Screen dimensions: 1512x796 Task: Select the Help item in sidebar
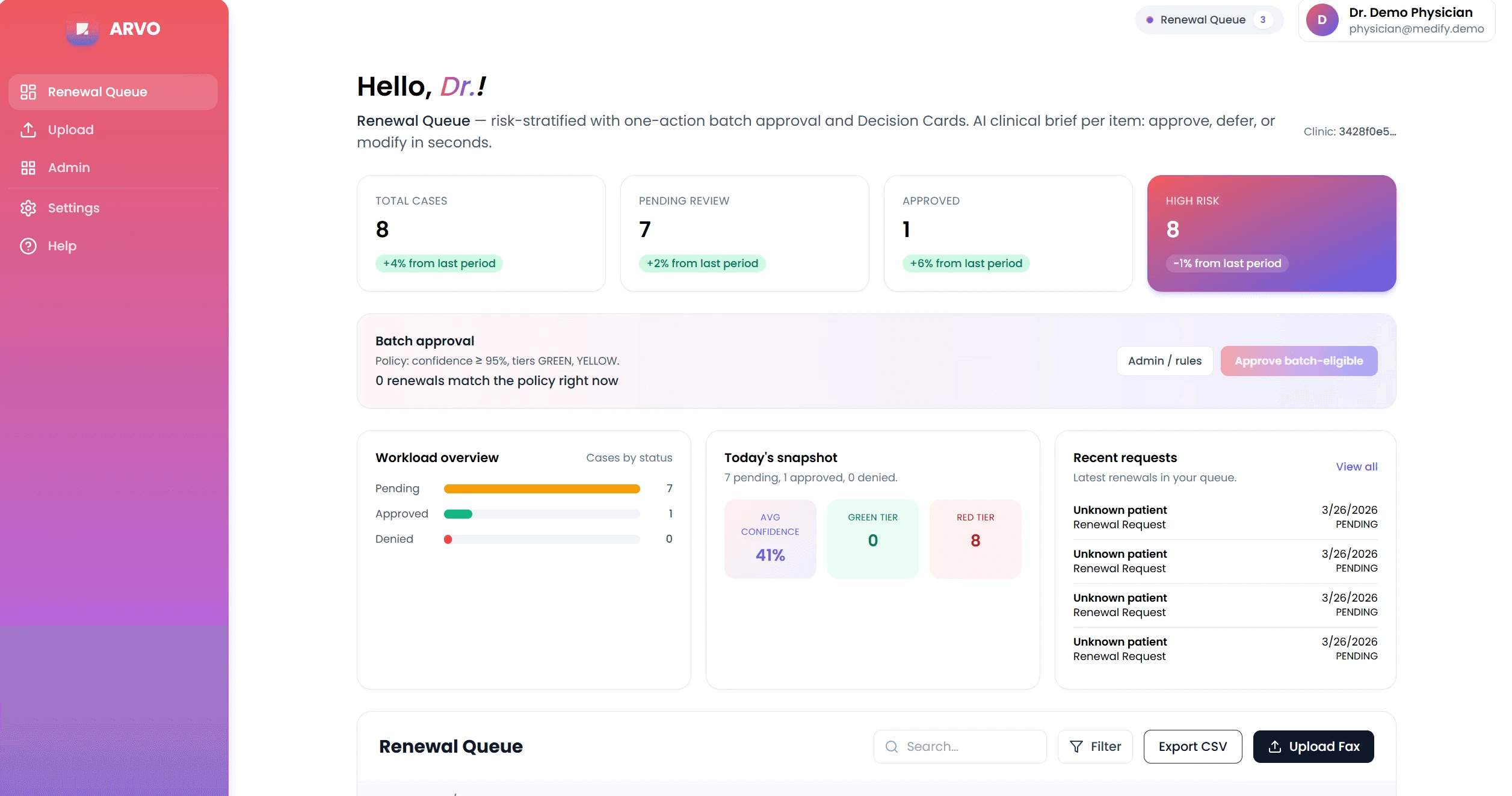[62, 246]
